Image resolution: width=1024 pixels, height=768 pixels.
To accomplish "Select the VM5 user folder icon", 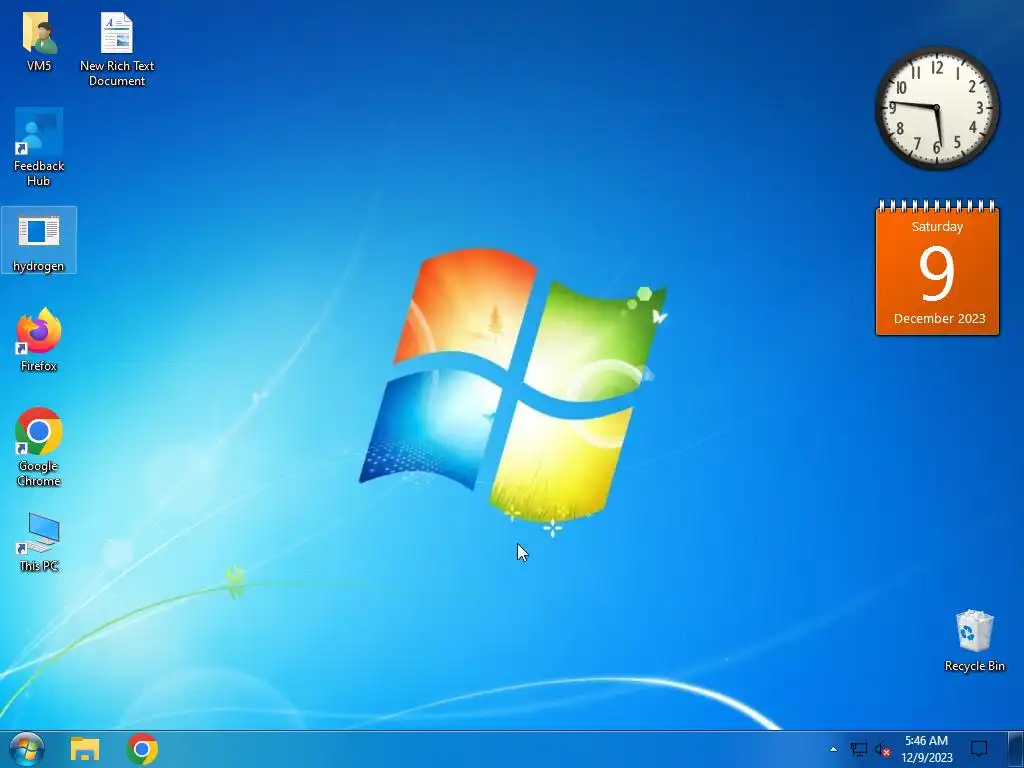I will click(39, 42).
